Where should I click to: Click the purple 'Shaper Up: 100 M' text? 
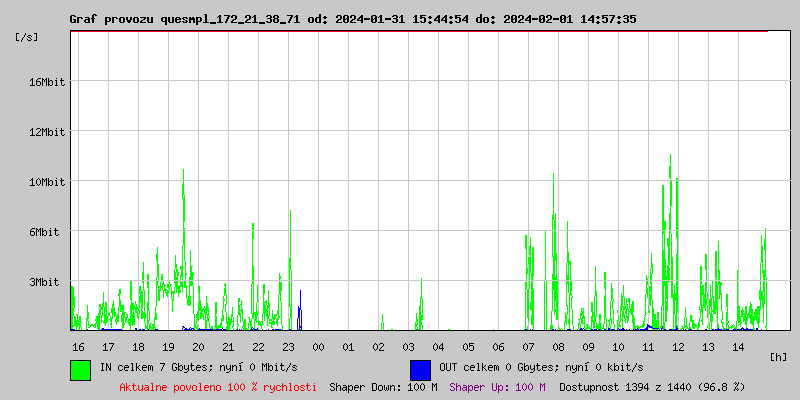[497, 387]
